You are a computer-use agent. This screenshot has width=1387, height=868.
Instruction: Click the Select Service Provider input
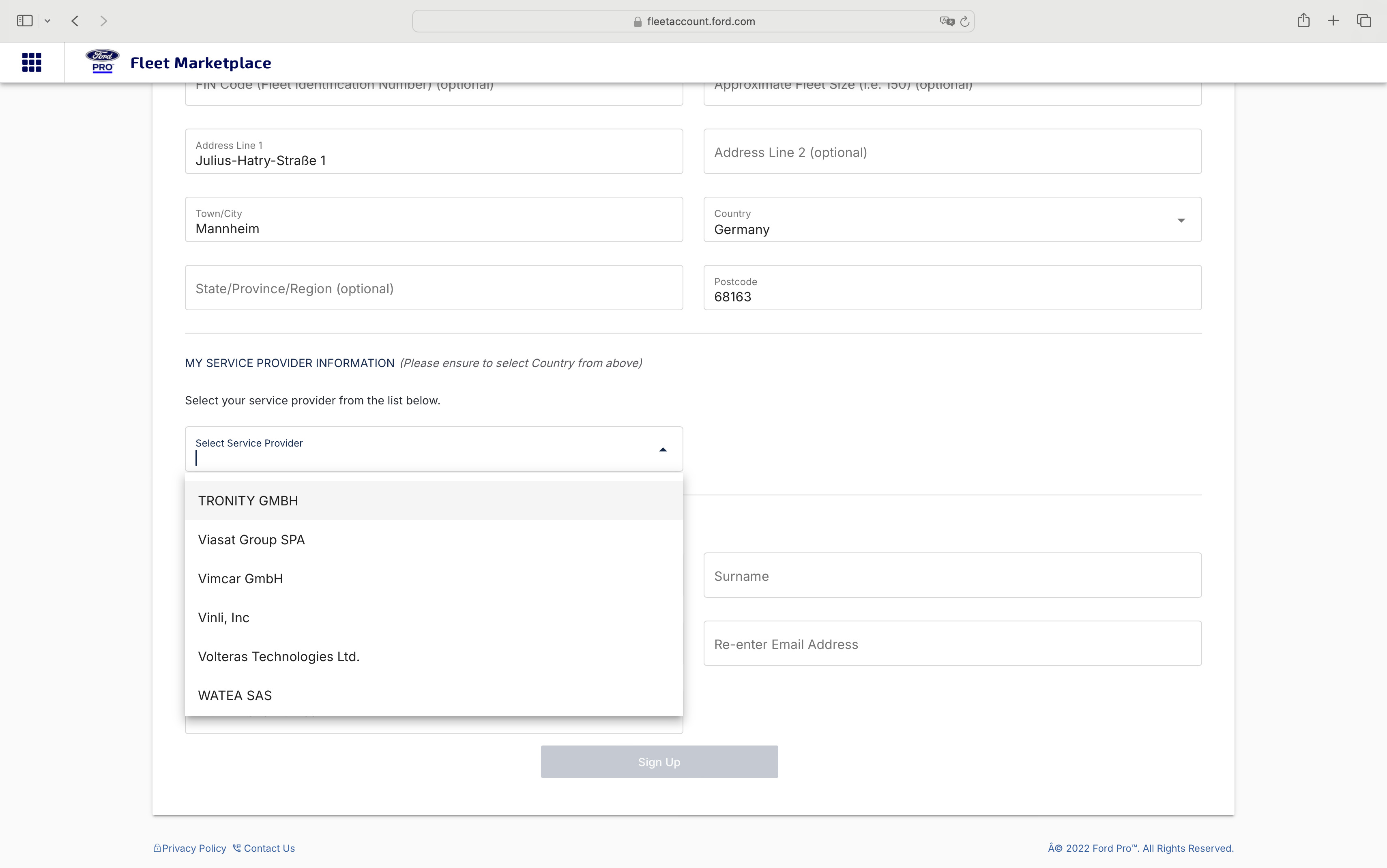[434, 449]
